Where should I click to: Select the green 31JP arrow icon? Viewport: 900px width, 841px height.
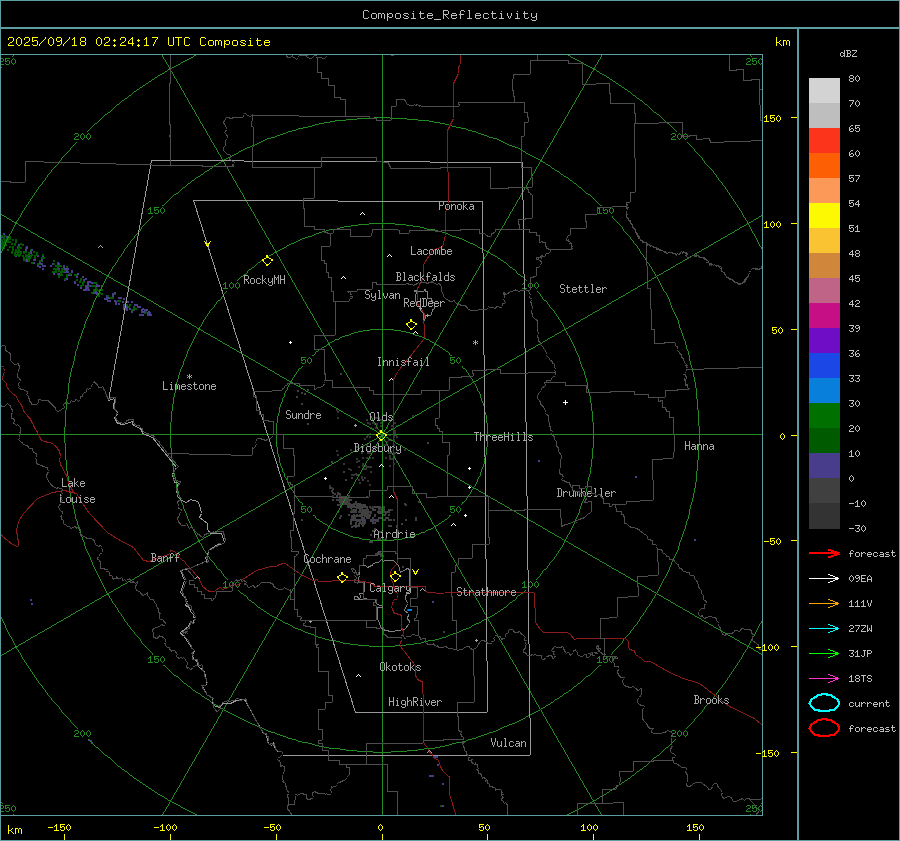click(824, 653)
